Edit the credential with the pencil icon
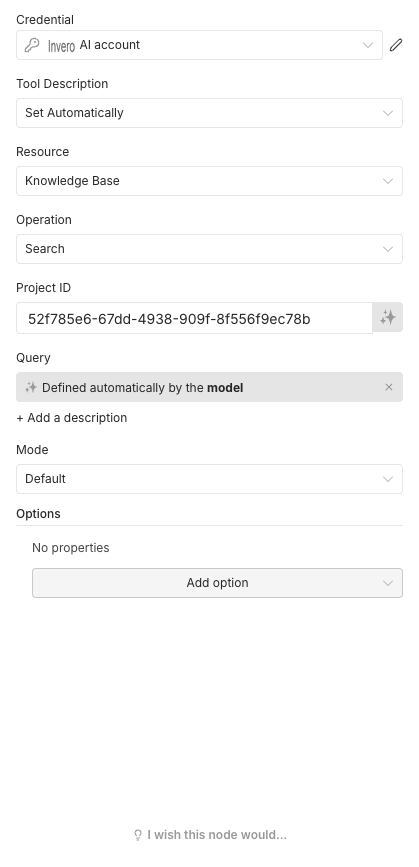The image size is (419, 867). coord(396,45)
